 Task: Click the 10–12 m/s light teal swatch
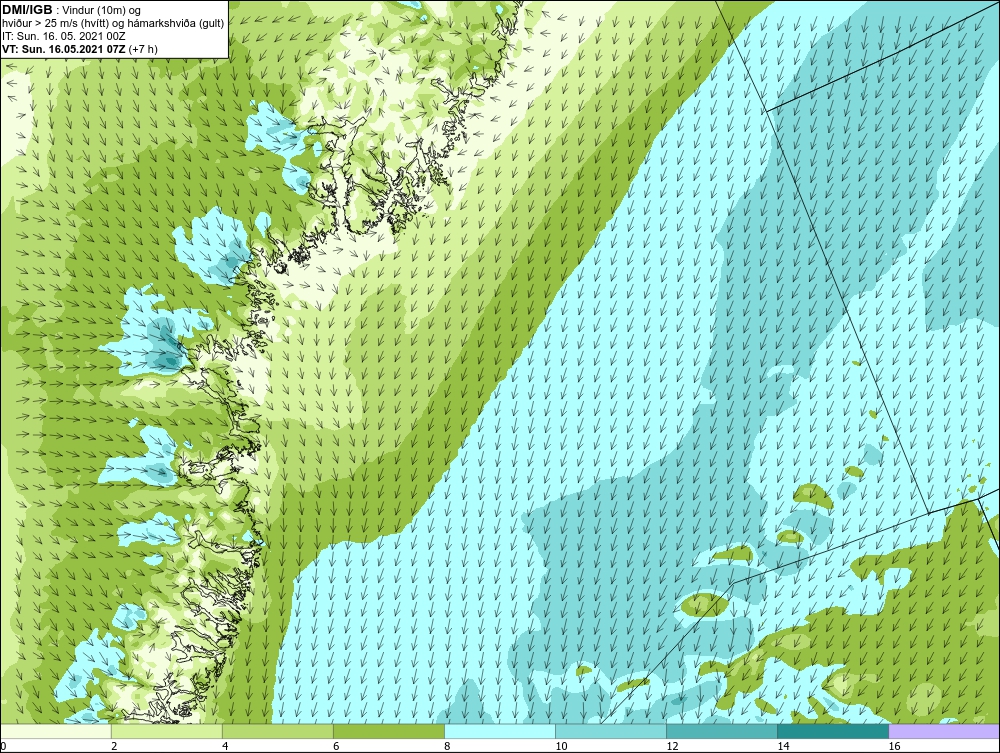tap(611, 731)
